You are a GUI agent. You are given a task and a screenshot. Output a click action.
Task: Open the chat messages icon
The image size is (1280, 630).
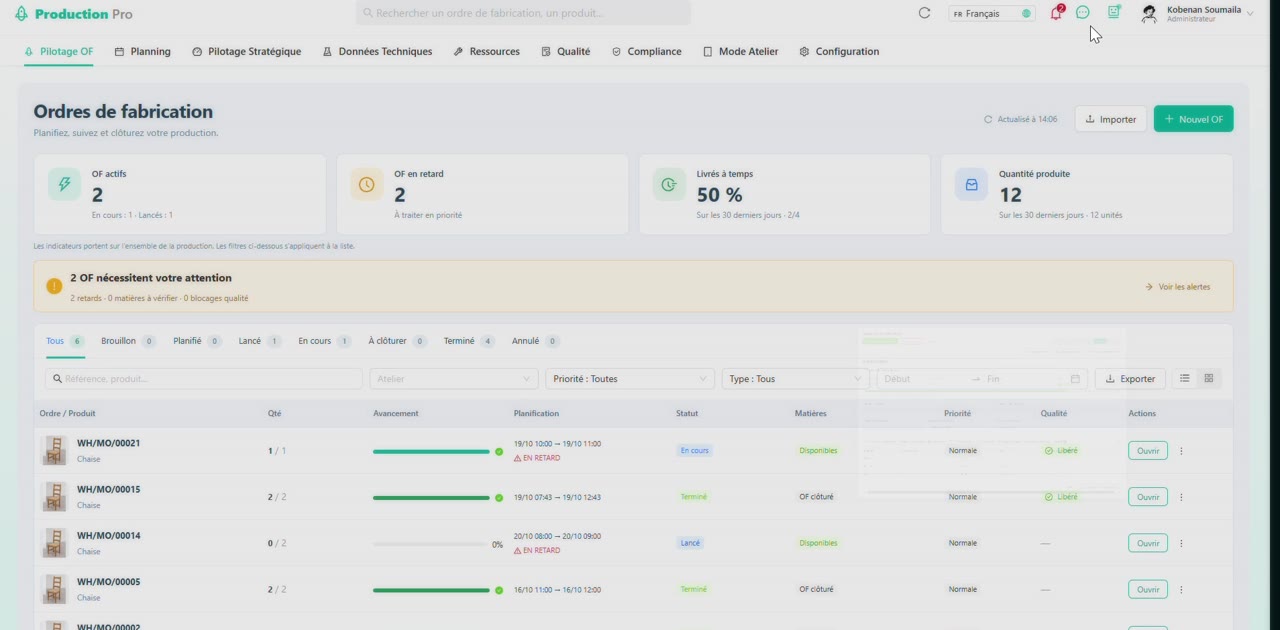coord(1082,13)
